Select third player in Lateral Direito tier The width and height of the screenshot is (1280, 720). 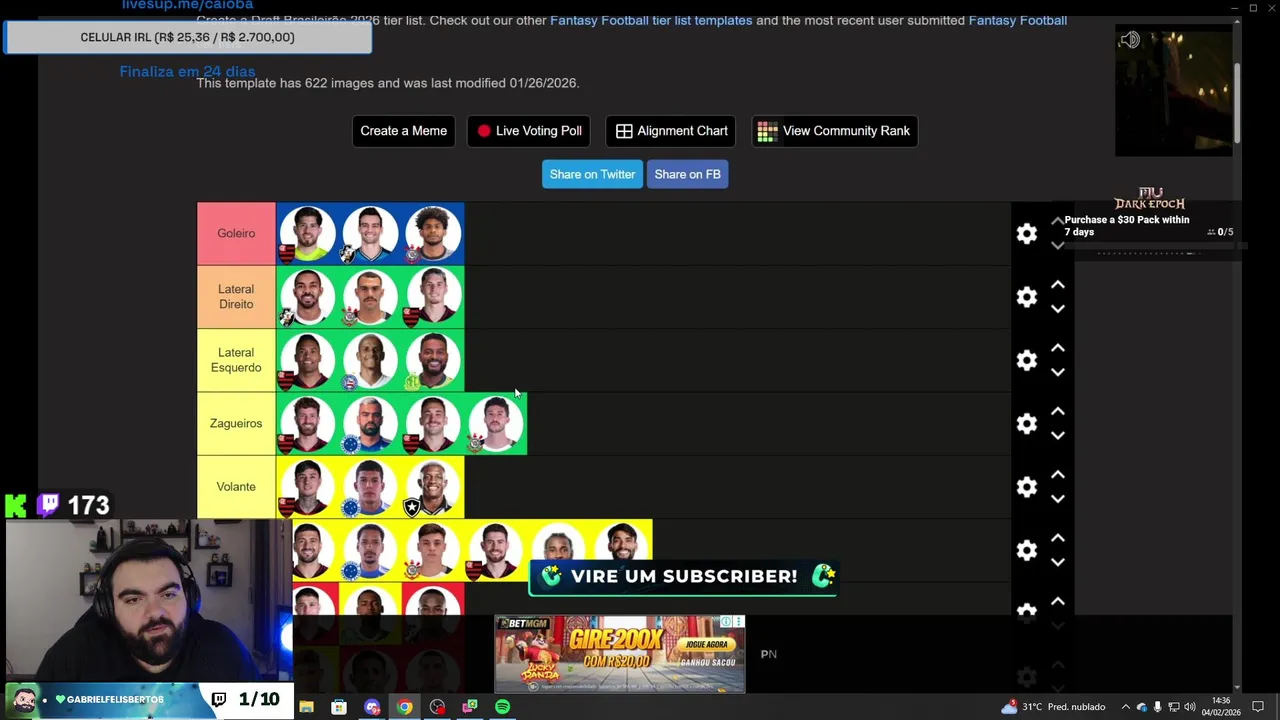point(433,297)
